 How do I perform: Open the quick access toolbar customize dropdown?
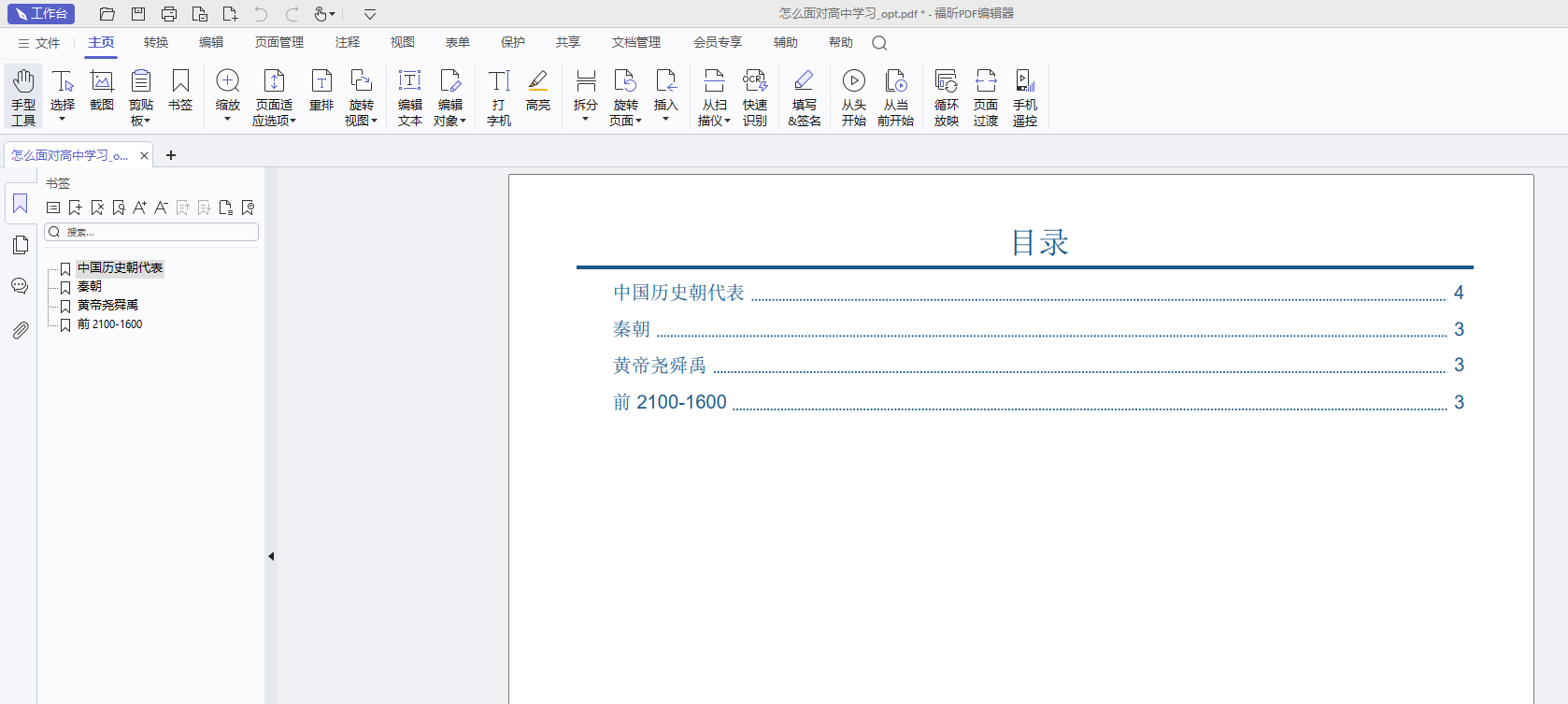370,14
